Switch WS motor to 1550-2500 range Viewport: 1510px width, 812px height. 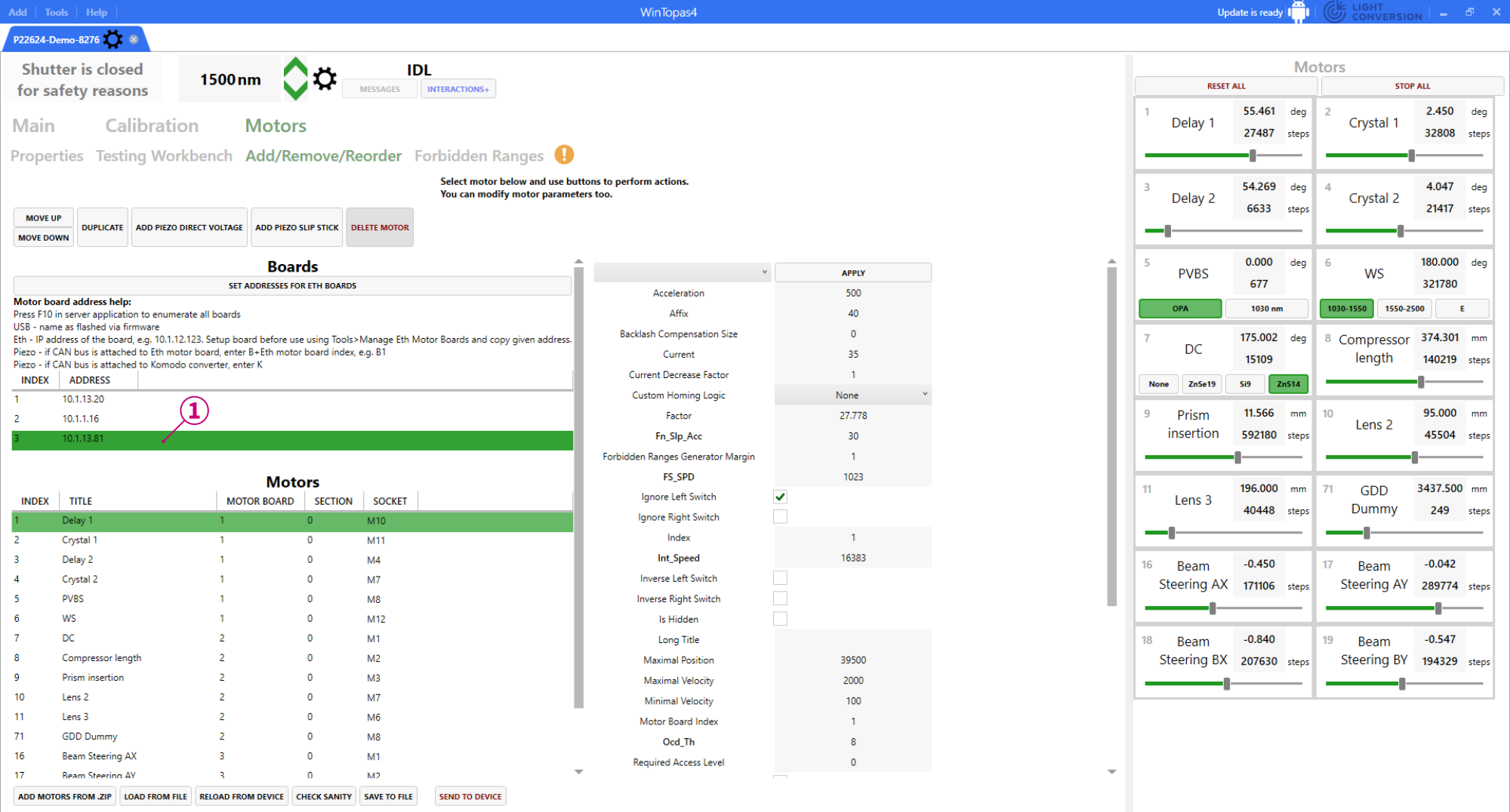tap(1404, 309)
